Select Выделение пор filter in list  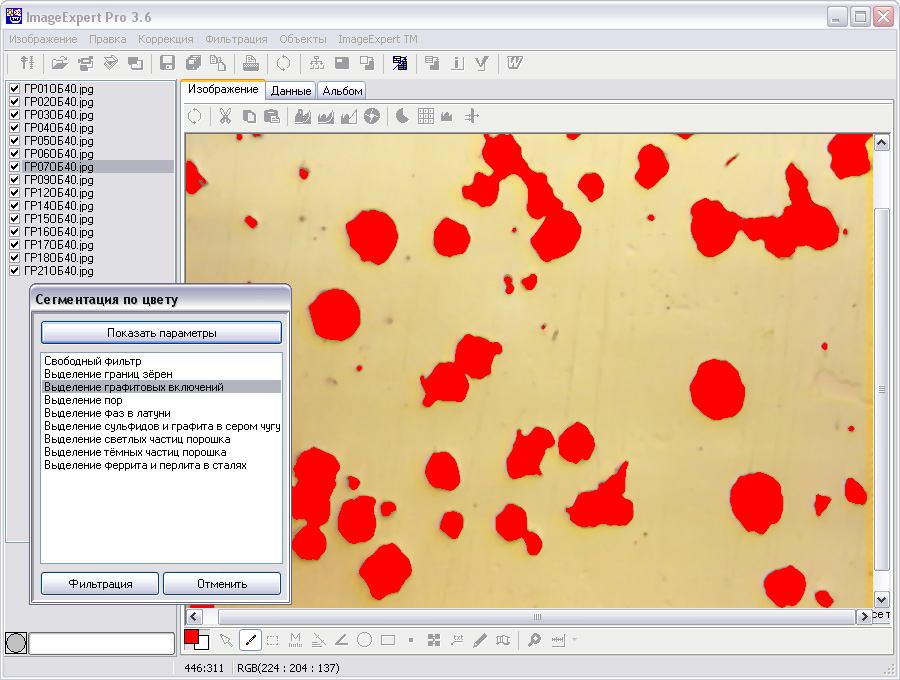(83, 400)
